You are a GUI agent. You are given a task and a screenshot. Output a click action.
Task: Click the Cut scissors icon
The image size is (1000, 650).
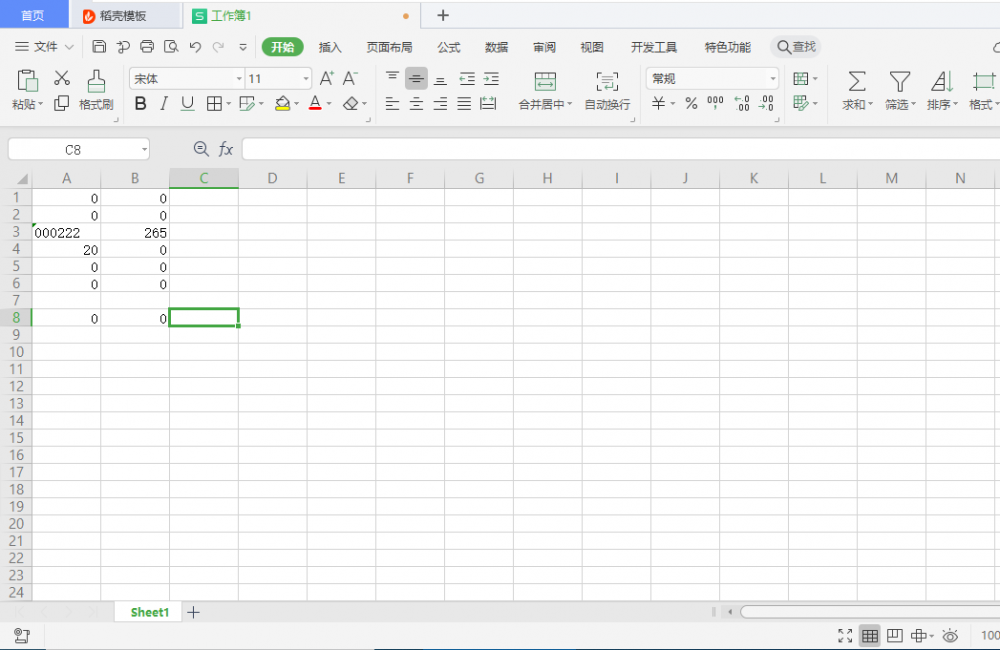[62, 79]
